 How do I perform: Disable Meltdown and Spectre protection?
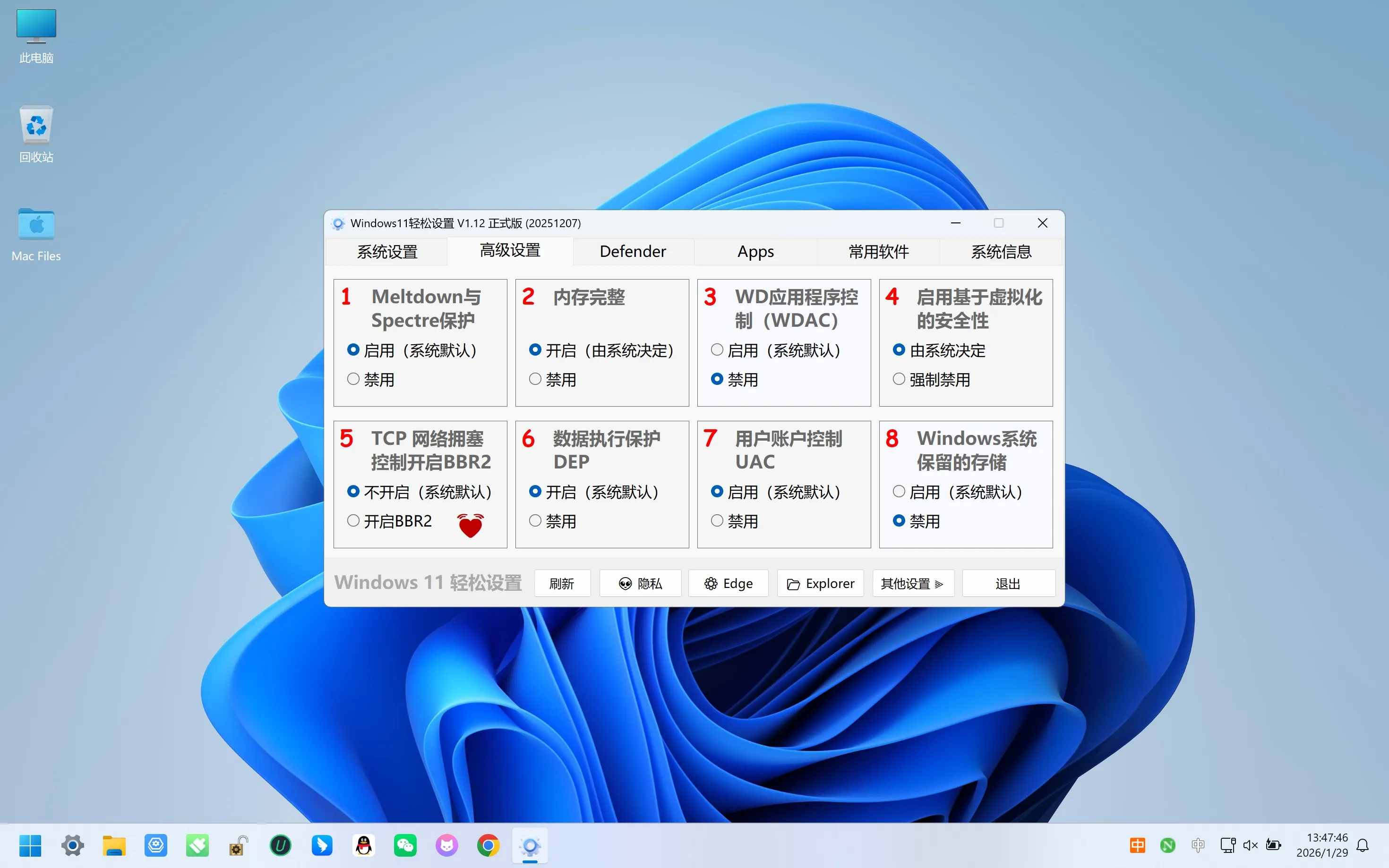coord(354,379)
